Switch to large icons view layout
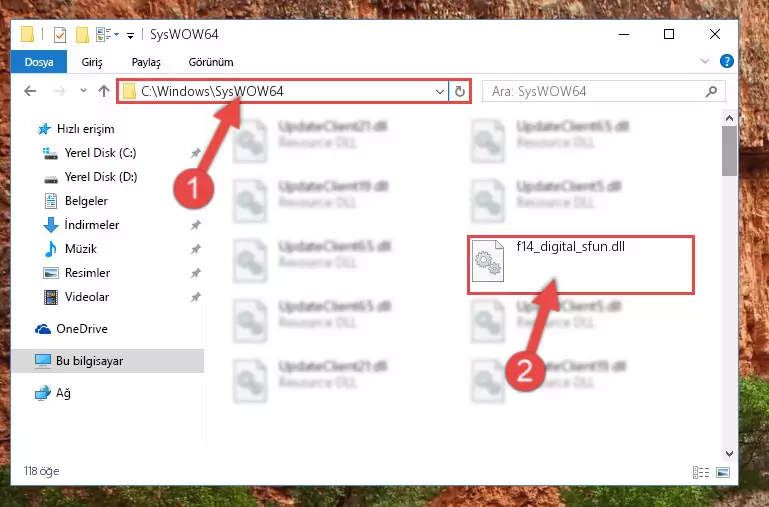Screen dimensions: 769x507 [x=722, y=473]
